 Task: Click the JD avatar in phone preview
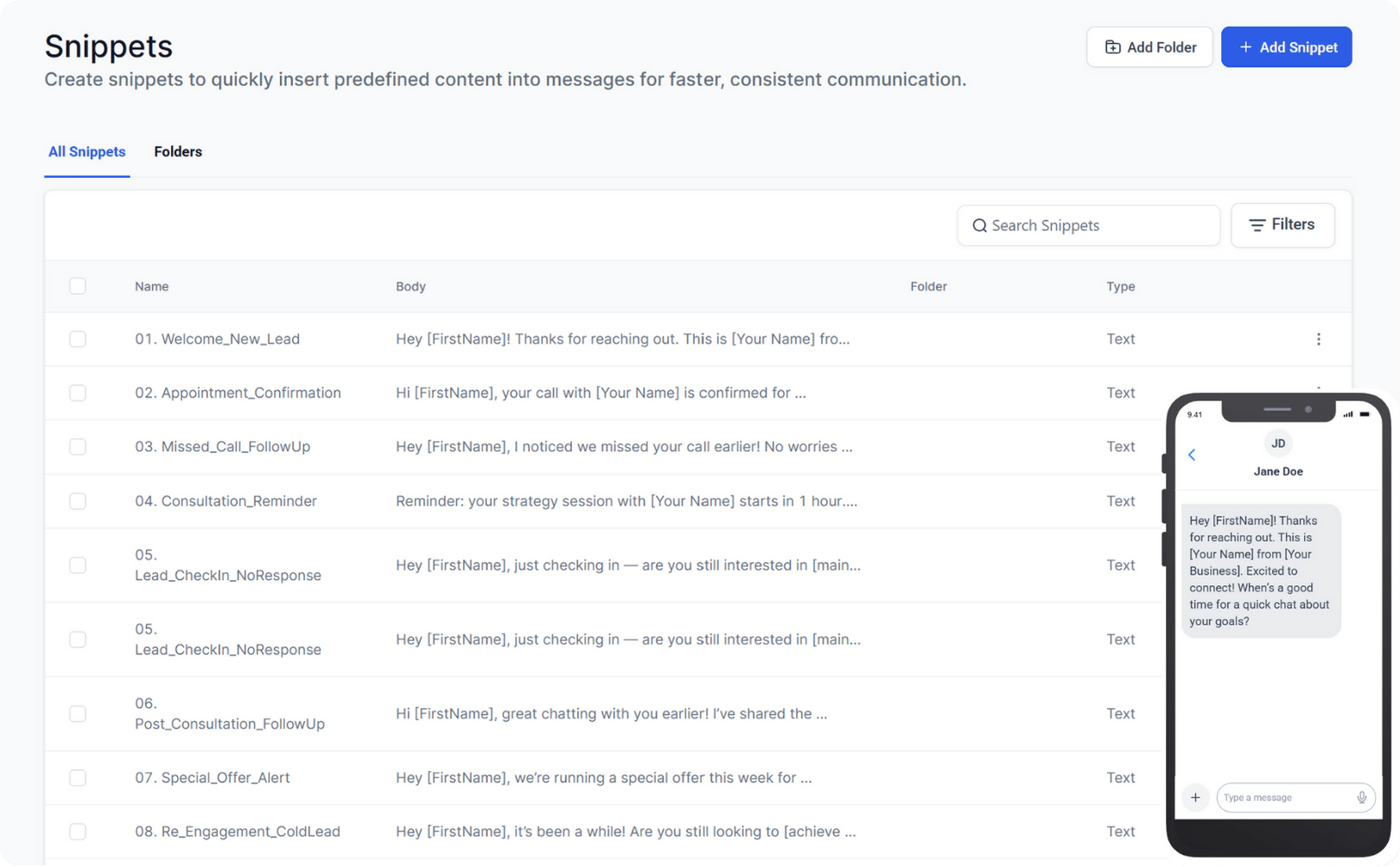pos(1278,443)
